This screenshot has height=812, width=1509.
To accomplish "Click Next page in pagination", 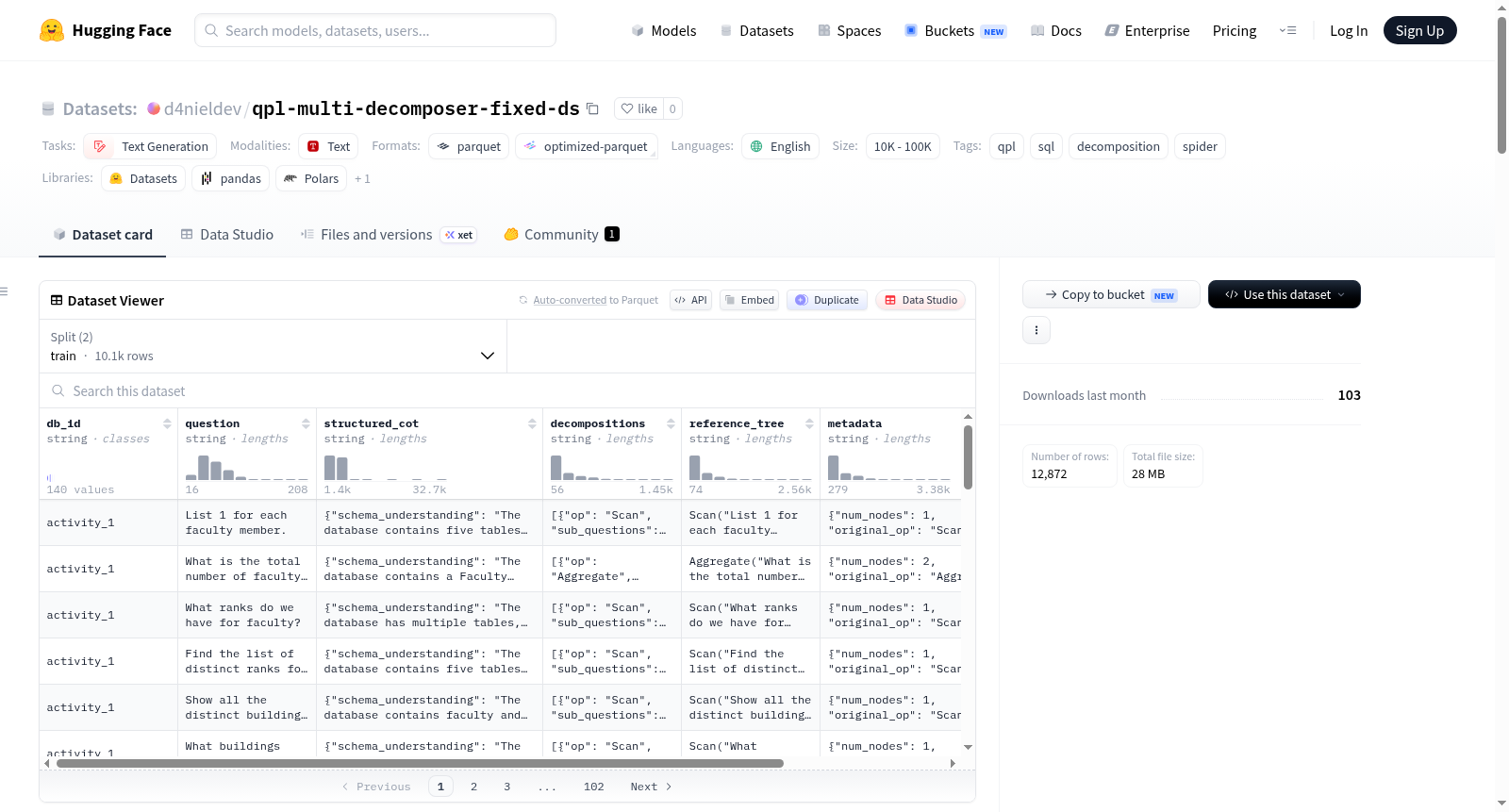I will [x=651, y=787].
